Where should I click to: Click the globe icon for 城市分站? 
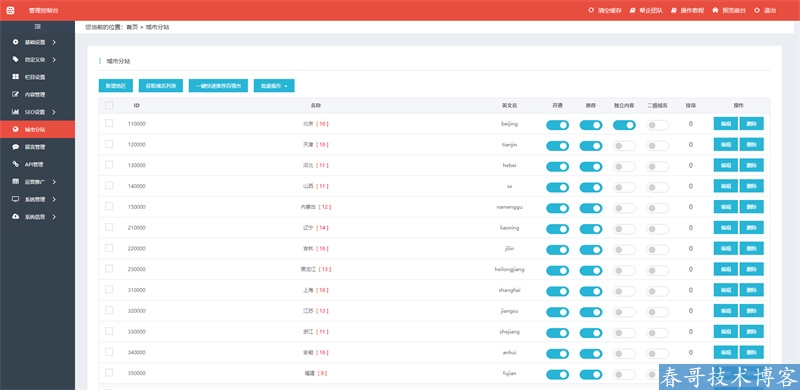click(x=15, y=129)
